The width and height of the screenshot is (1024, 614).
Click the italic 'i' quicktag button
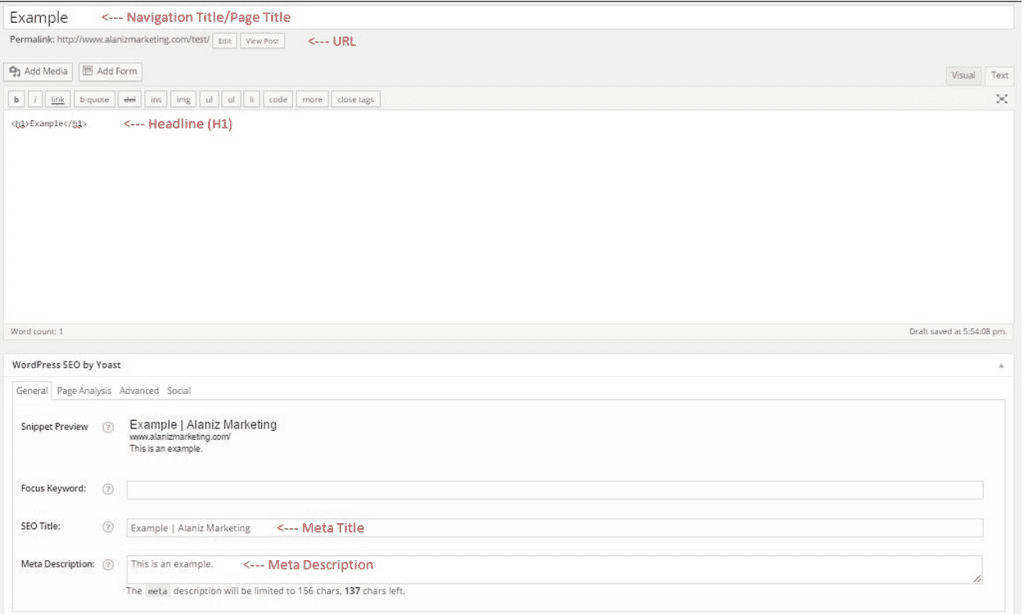(35, 100)
